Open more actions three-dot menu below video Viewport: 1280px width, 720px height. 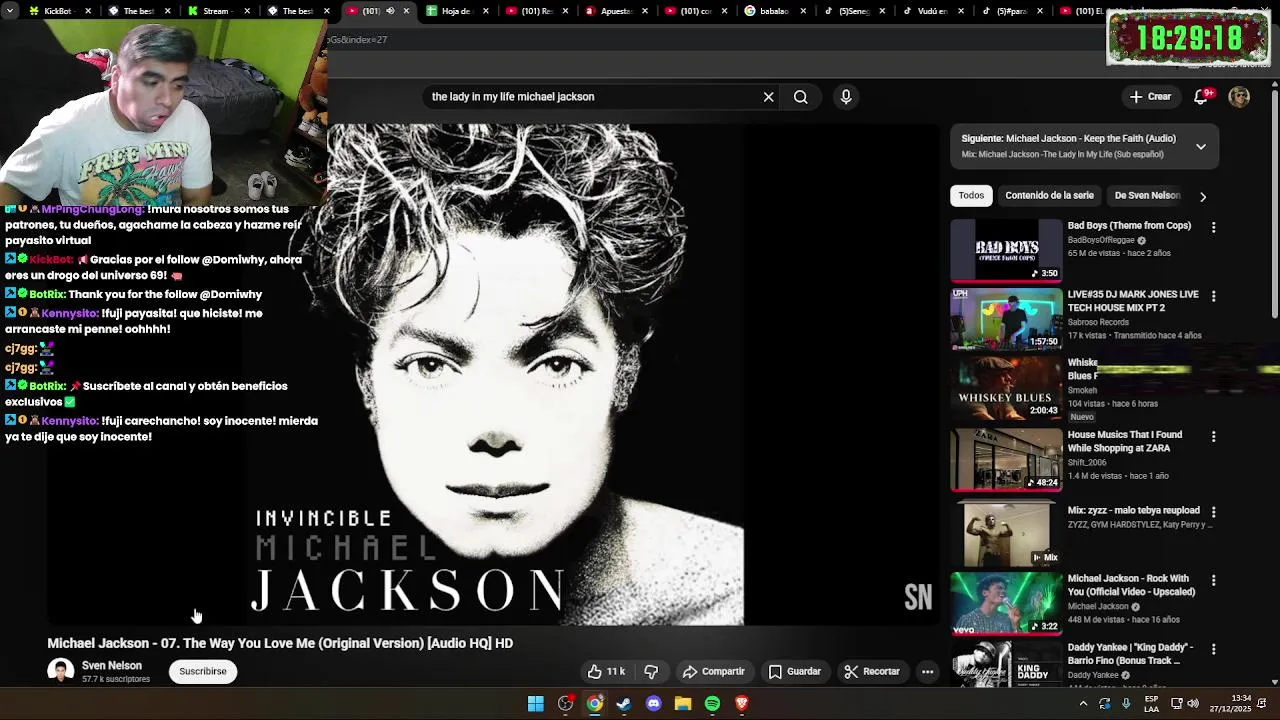tap(928, 672)
